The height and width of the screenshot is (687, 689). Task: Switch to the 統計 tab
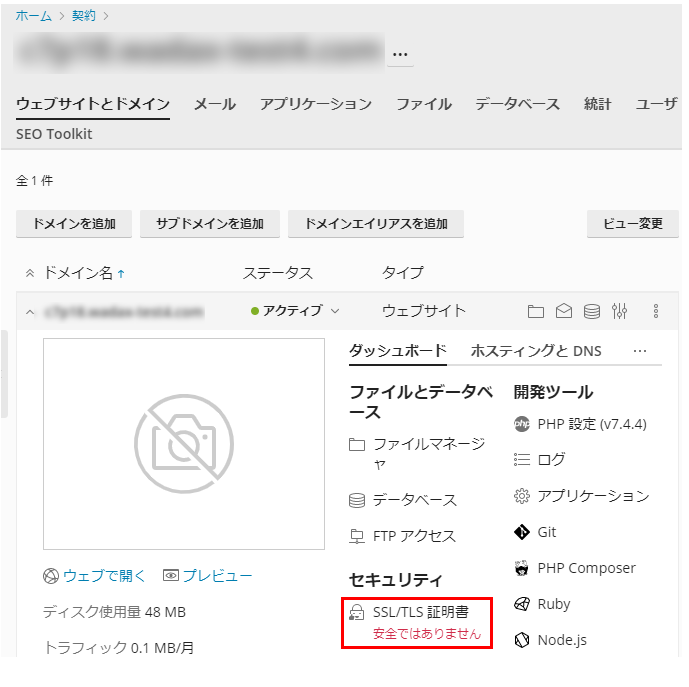point(598,104)
